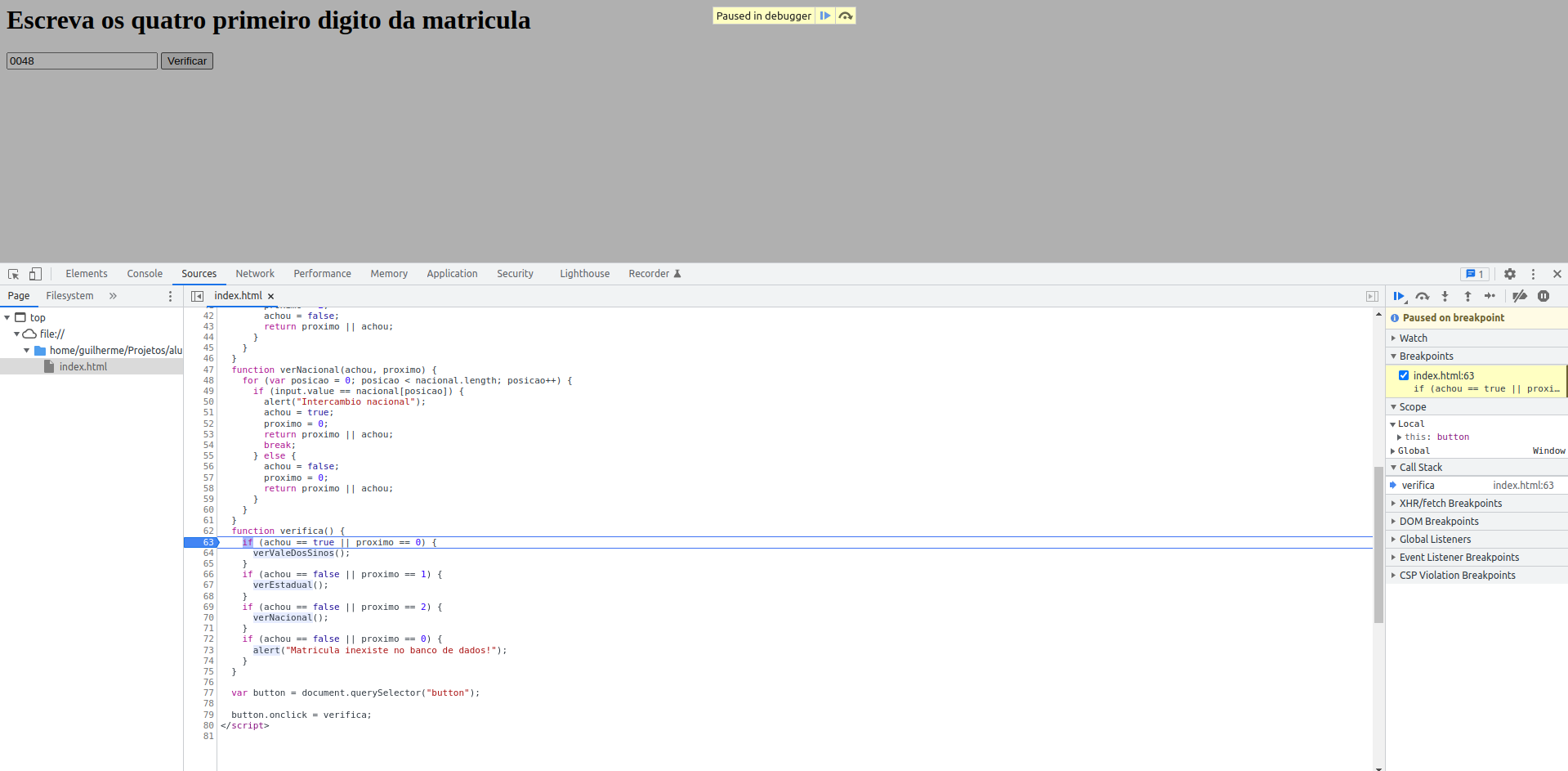
Task: Open the Performance tab
Action: (322, 274)
